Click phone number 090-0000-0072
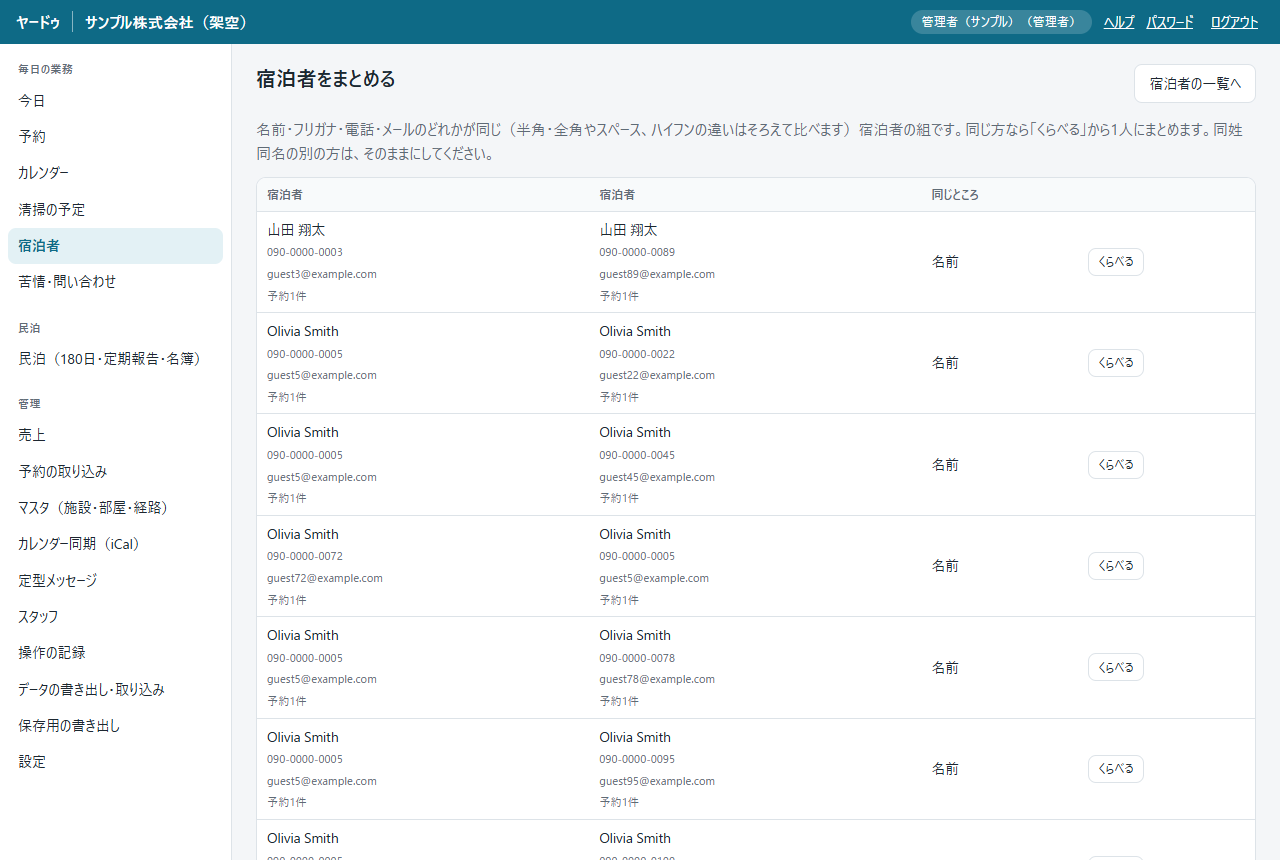 (x=305, y=556)
